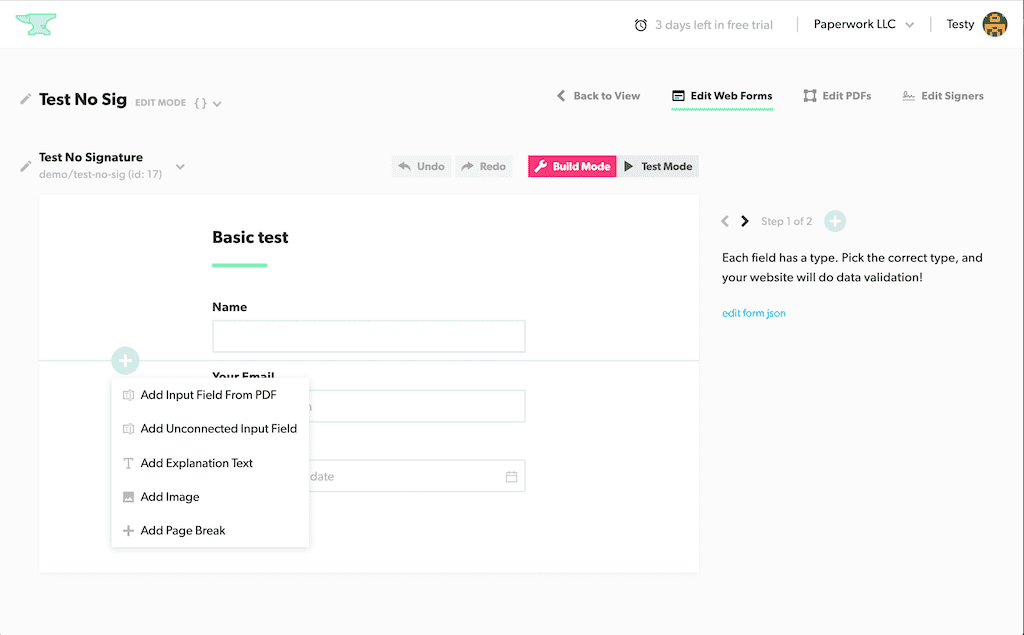The image size is (1024, 635).
Task: Switch to Build Mode
Action: (572, 166)
